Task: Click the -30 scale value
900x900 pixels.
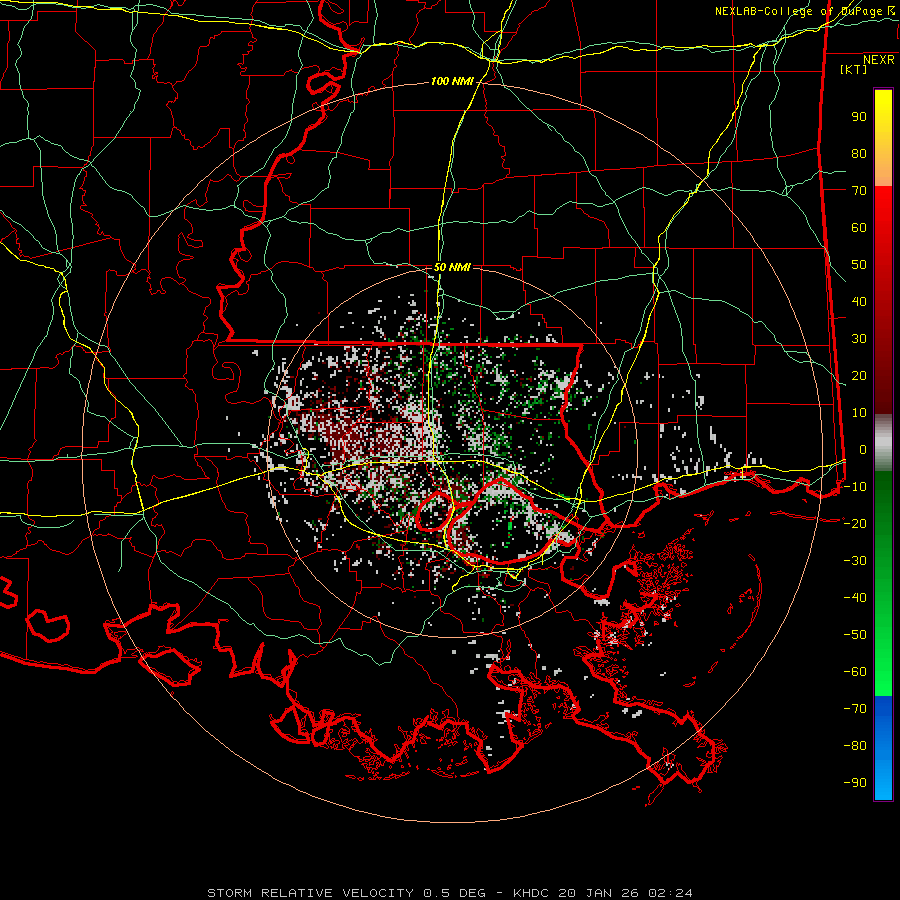Action: 855,561
